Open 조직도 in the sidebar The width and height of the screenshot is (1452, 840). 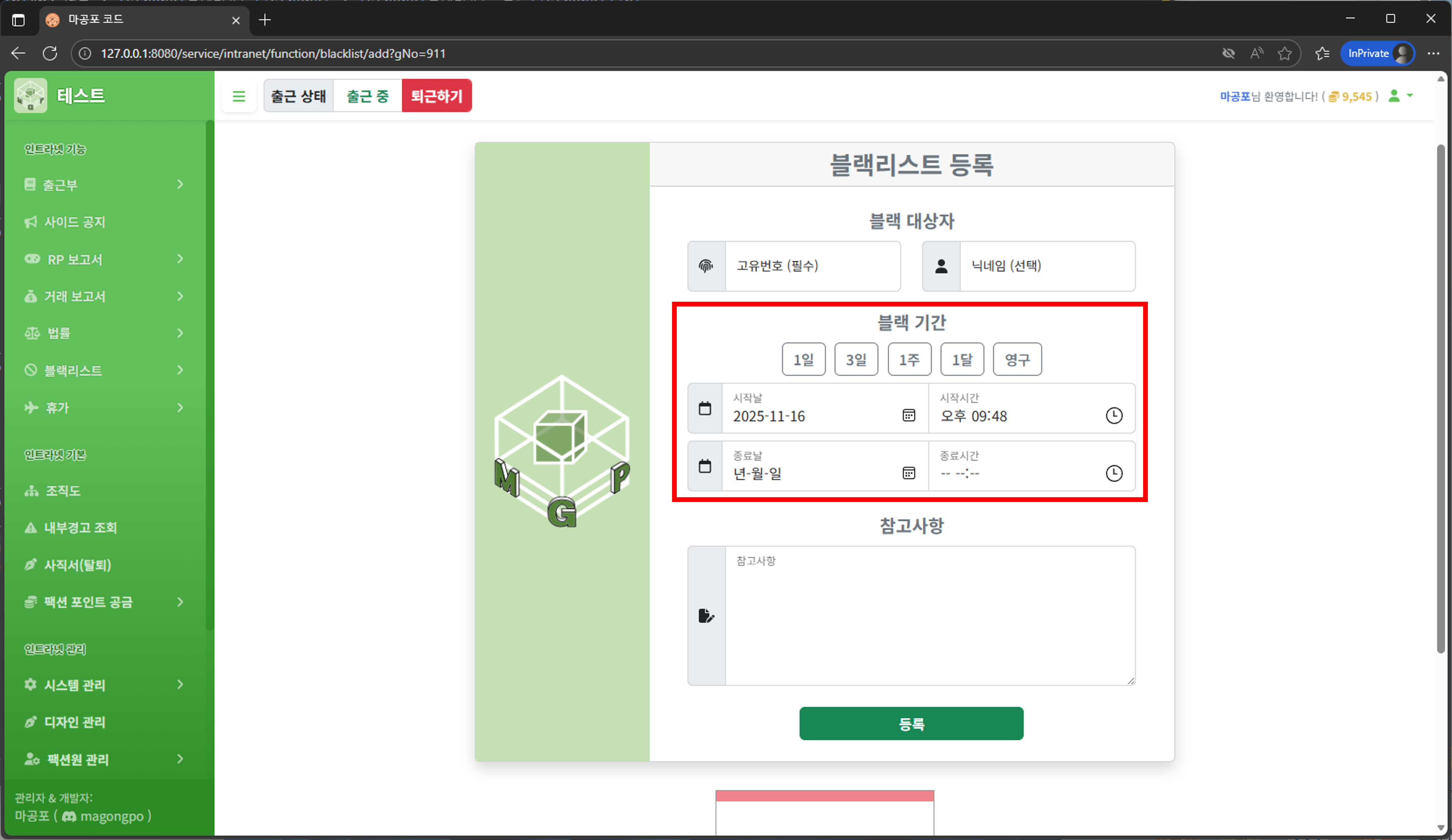pos(62,491)
